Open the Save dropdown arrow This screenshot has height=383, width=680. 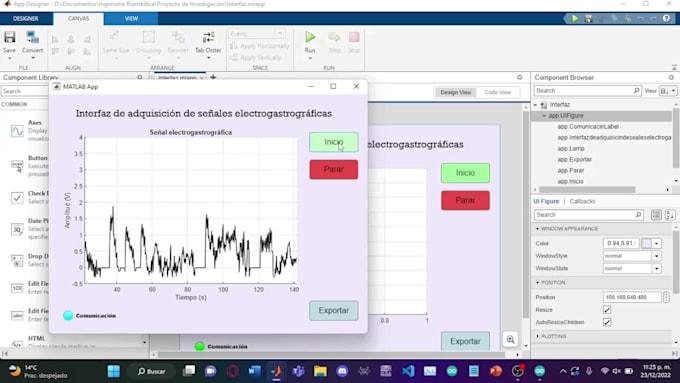click(10, 58)
